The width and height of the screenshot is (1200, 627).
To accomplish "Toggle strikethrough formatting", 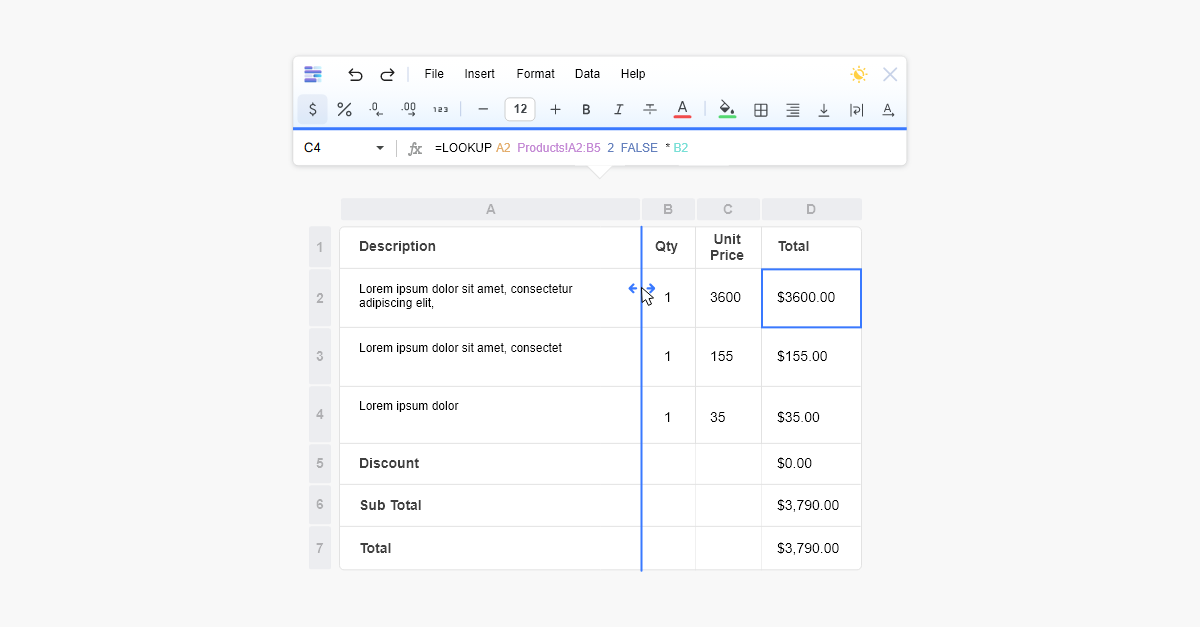I will coord(650,110).
